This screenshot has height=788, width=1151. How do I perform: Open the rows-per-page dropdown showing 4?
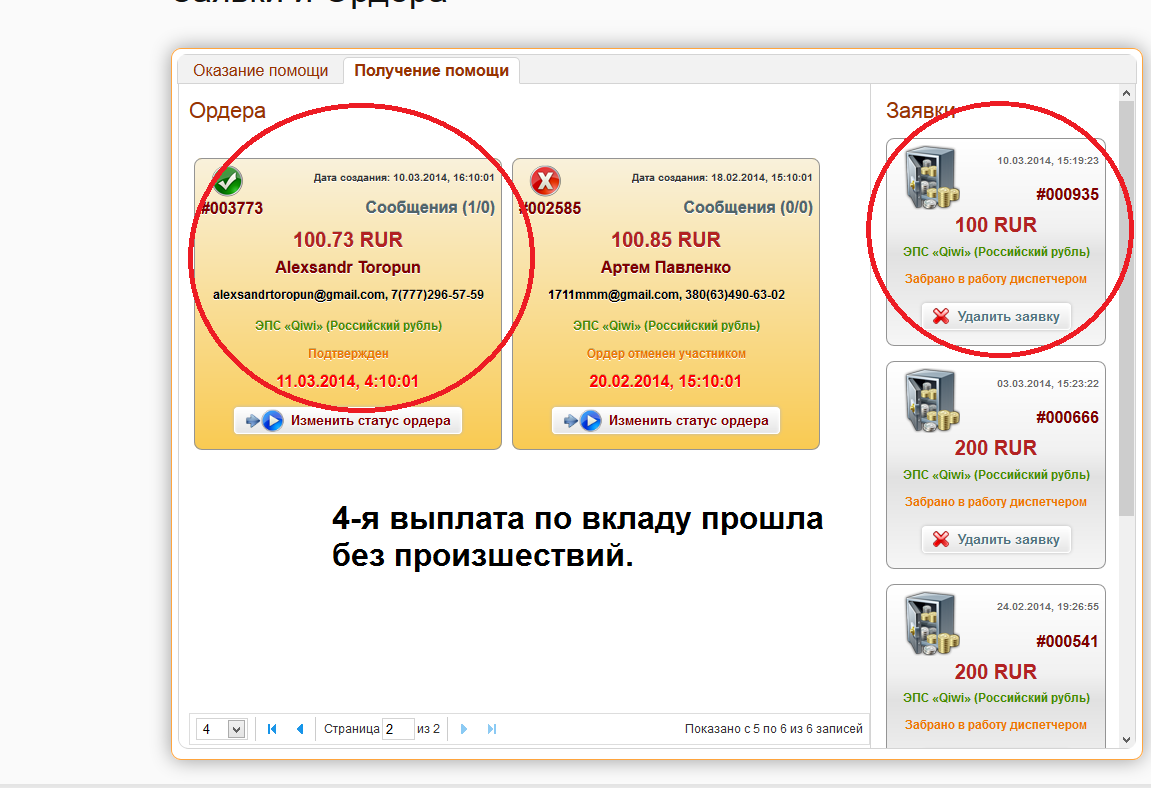(221, 729)
